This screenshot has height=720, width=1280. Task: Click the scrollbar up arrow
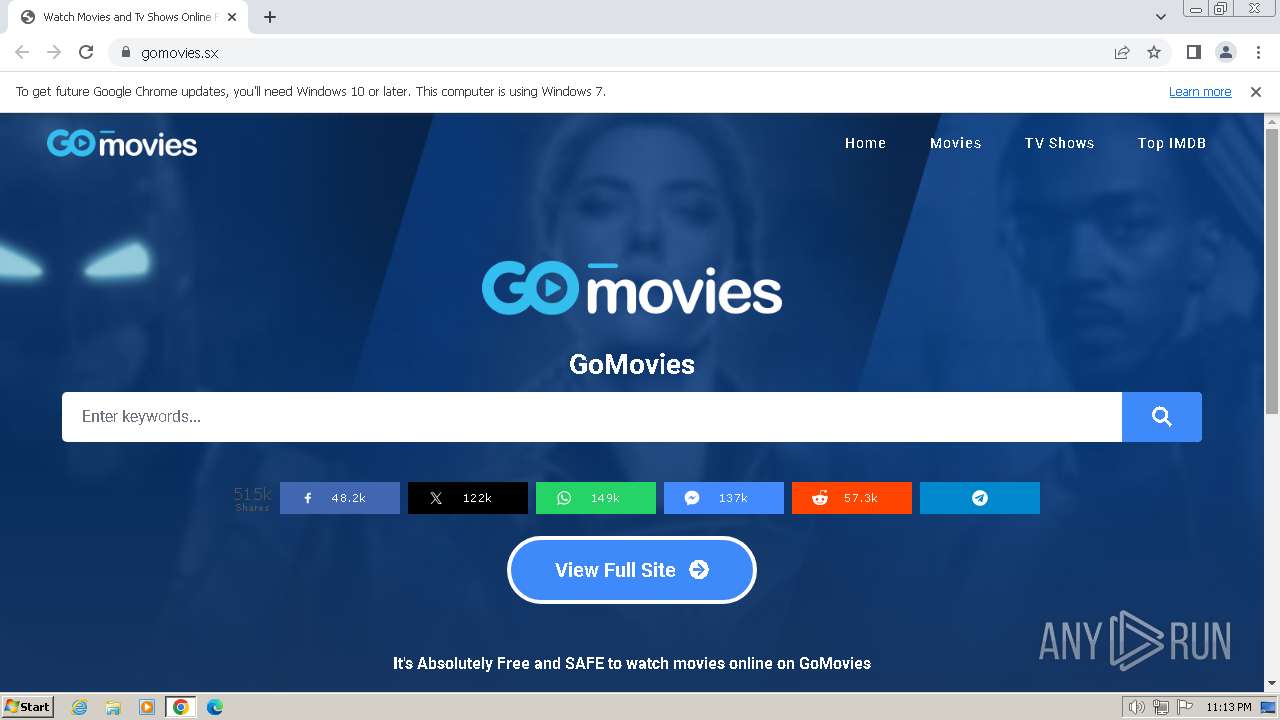point(1272,120)
